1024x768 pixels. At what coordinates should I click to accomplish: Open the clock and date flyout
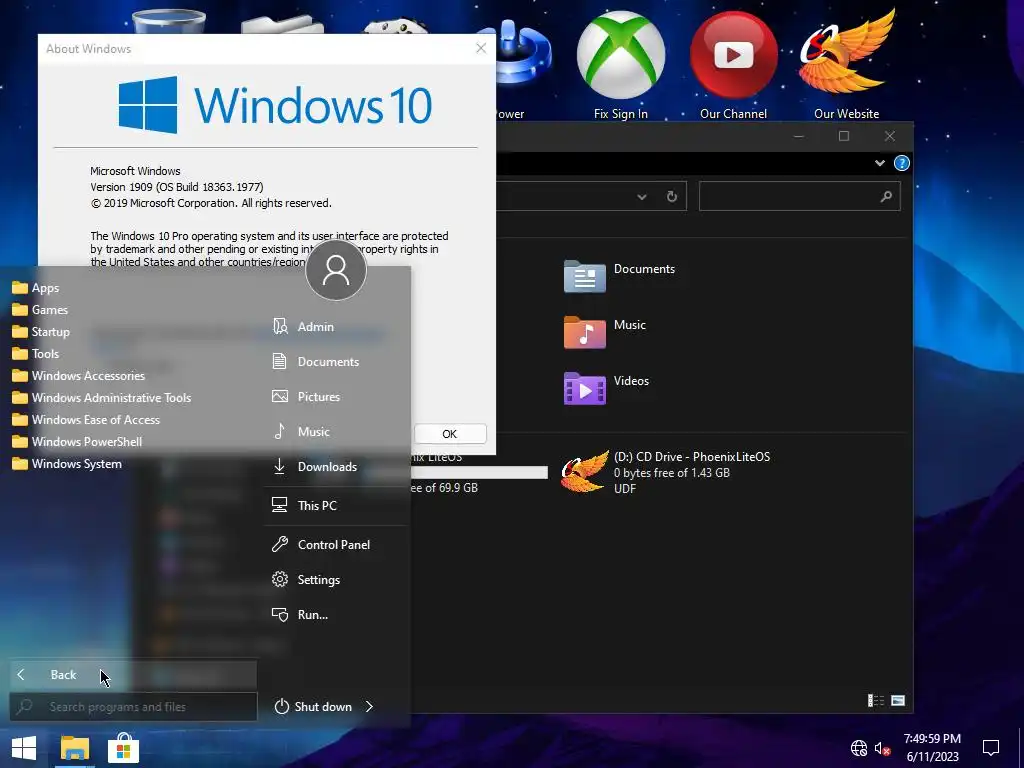(932, 748)
